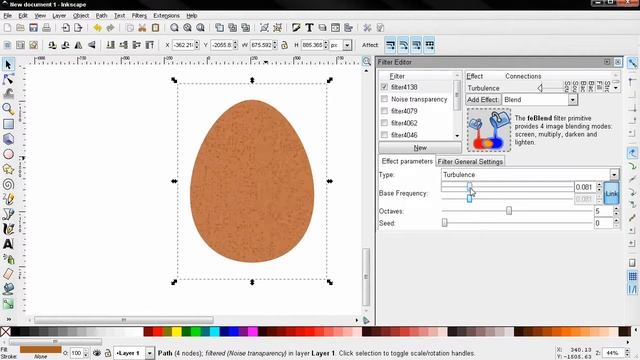Select the Ellipse tool
This screenshot has height=360, width=640.
(x=8, y=154)
